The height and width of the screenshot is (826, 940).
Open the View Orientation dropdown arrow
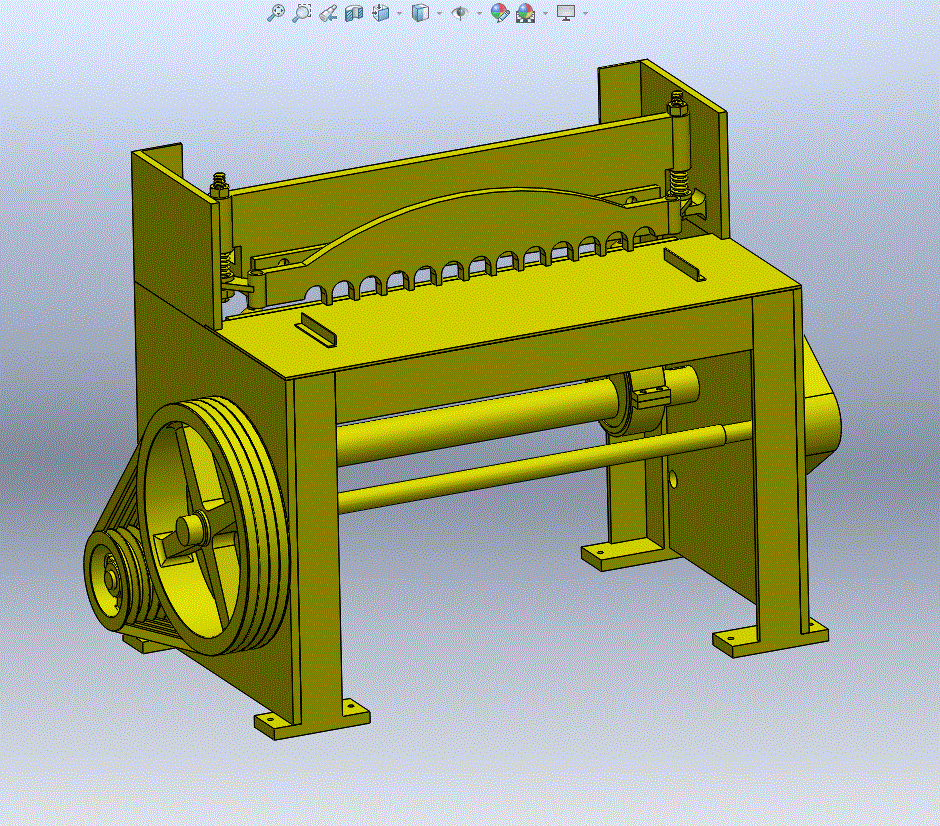tap(400, 13)
